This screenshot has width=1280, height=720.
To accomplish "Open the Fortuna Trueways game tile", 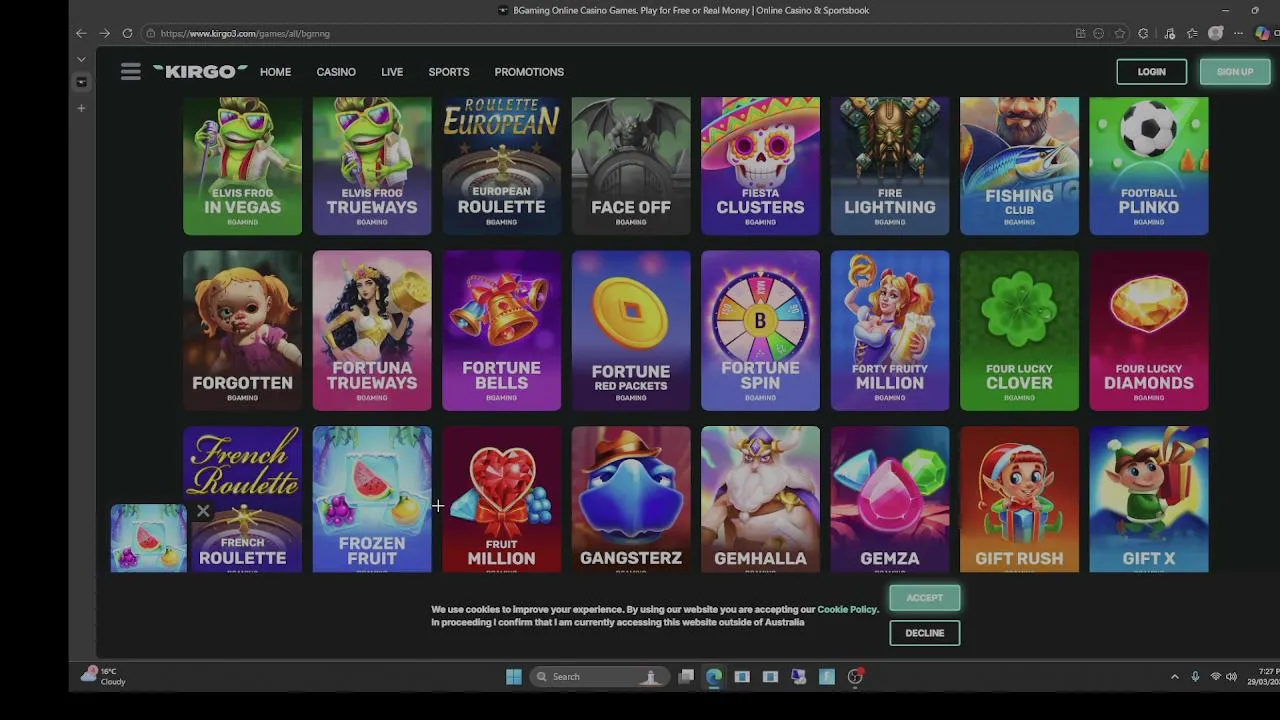I will click(x=372, y=331).
